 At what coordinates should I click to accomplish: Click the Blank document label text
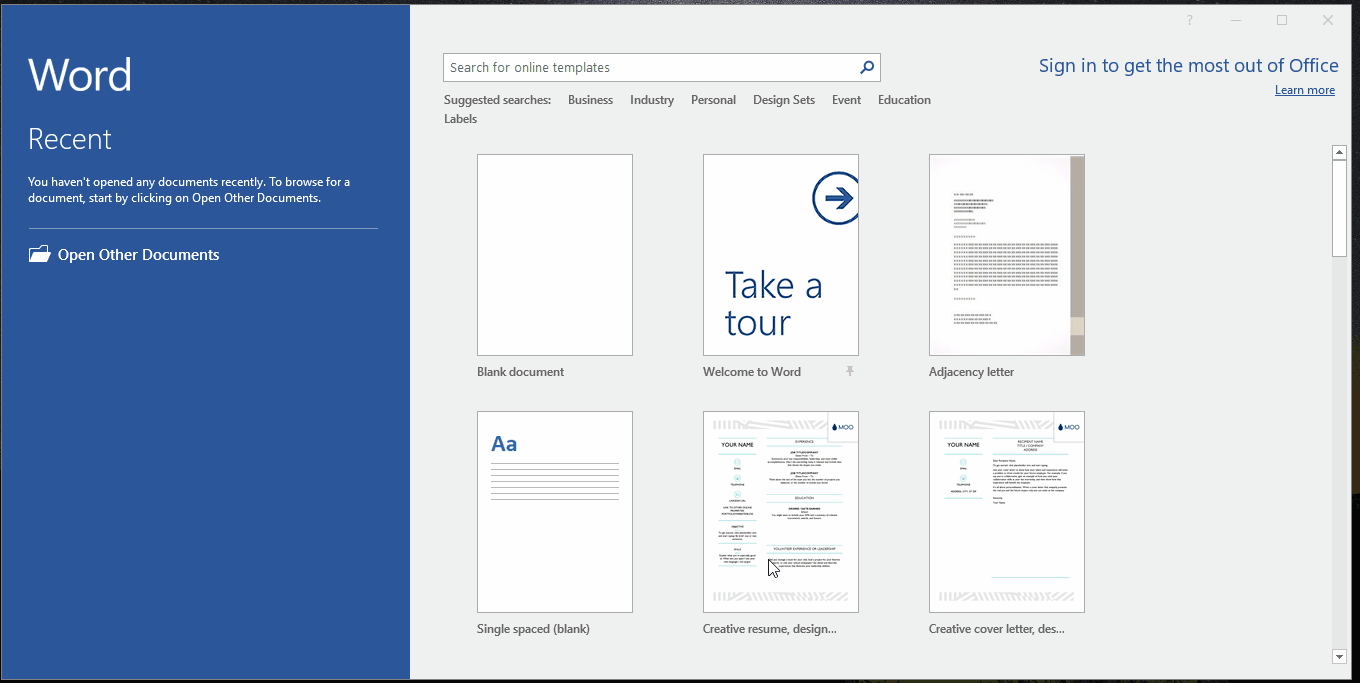[x=521, y=372]
